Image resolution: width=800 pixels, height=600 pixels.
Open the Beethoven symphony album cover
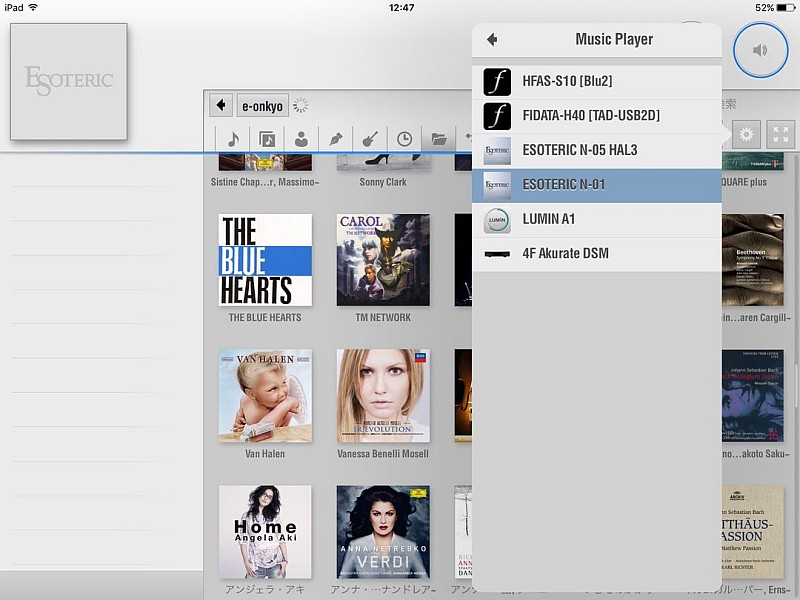(x=753, y=260)
